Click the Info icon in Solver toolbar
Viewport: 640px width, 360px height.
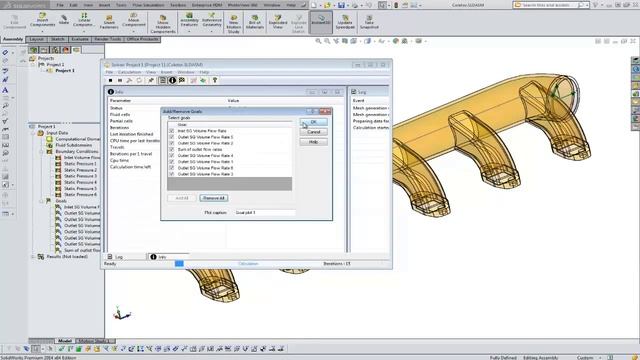172,80
